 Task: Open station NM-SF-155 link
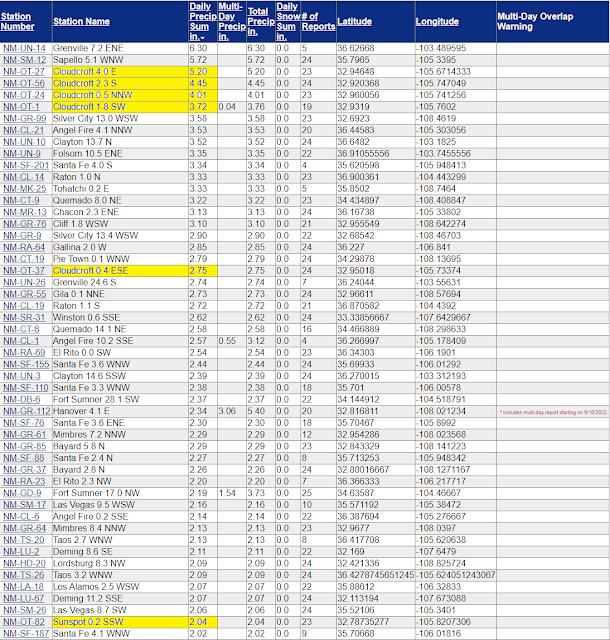click(26, 364)
